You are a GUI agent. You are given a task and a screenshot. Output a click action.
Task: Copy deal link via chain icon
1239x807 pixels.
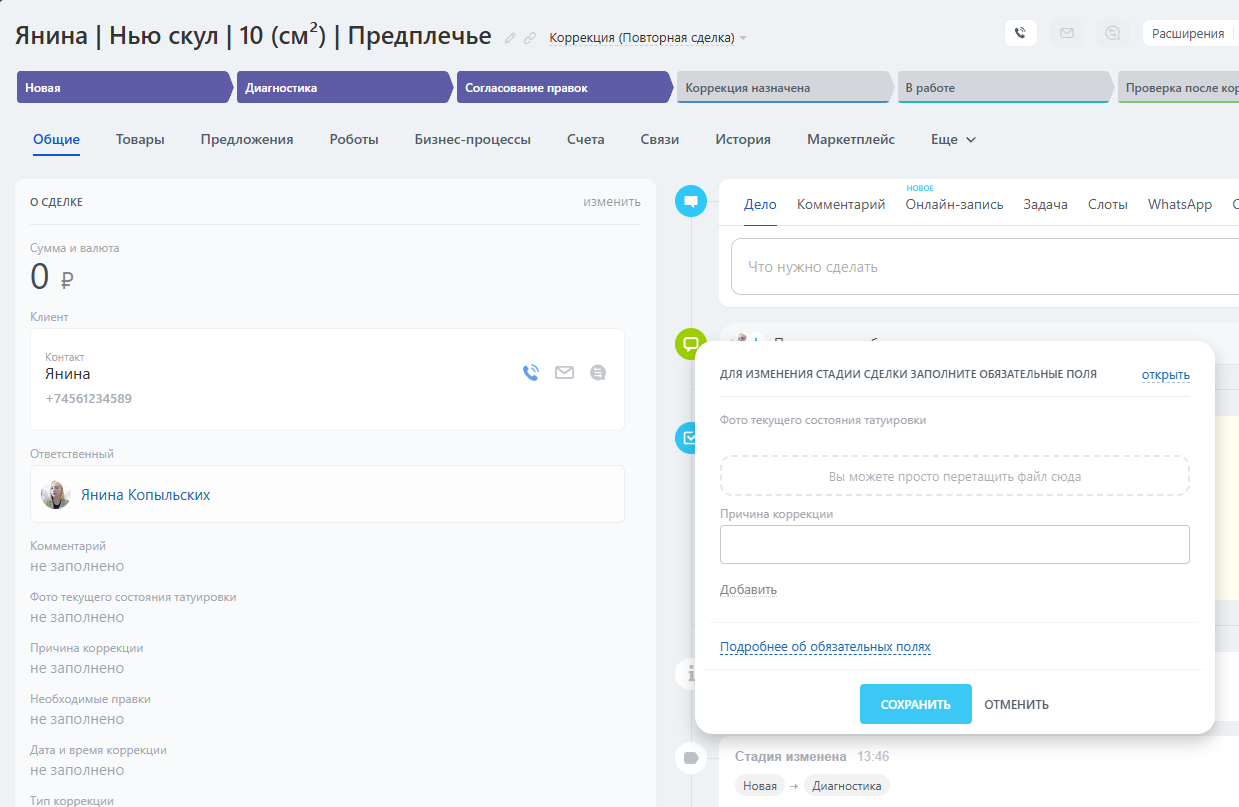click(530, 38)
